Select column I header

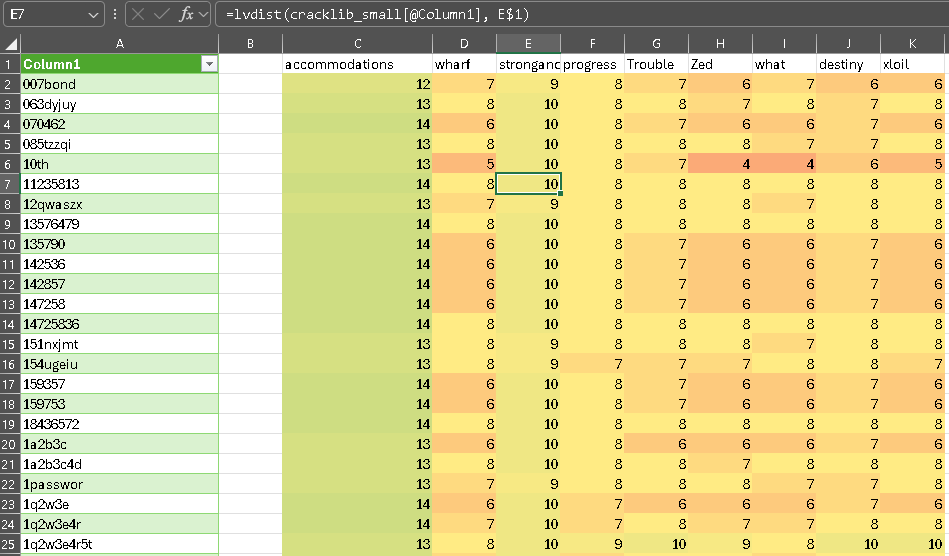[x=784, y=44]
